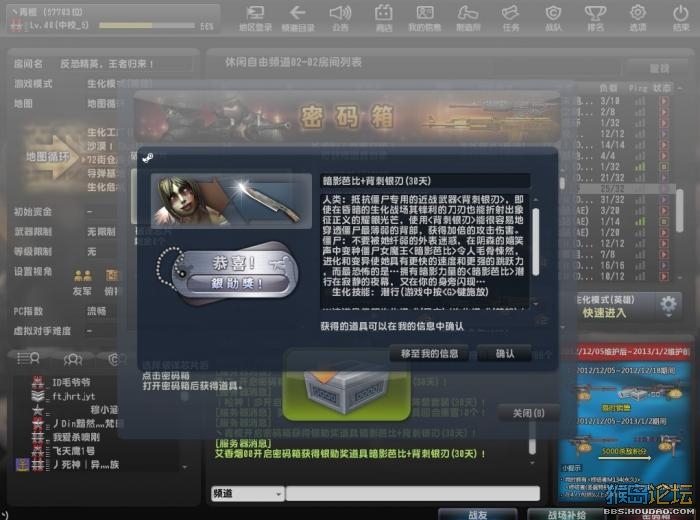
Task: Switch to the player list icon tab
Action: click(x=28, y=358)
